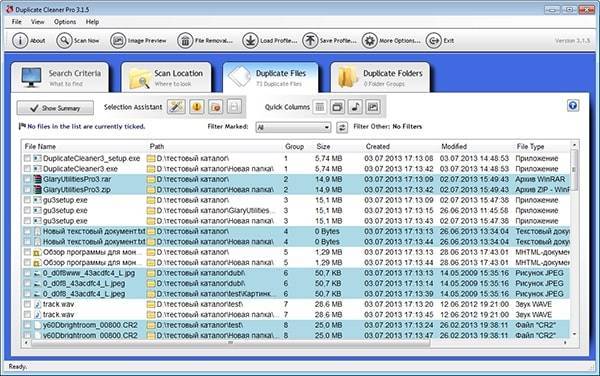The width and height of the screenshot is (600, 376).
Task: Open the Options menu
Action: (65, 22)
